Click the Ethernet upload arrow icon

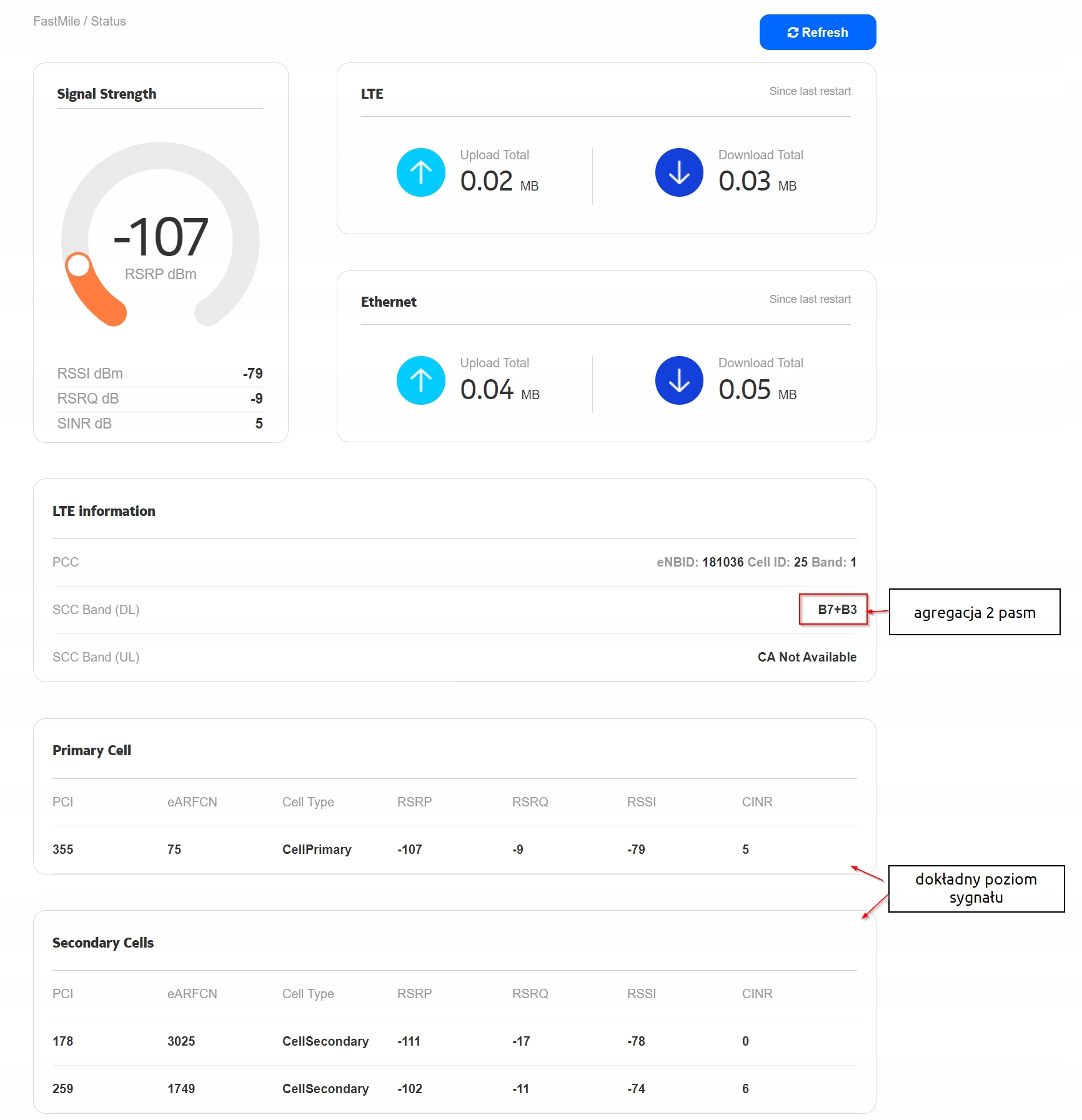click(x=420, y=380)
